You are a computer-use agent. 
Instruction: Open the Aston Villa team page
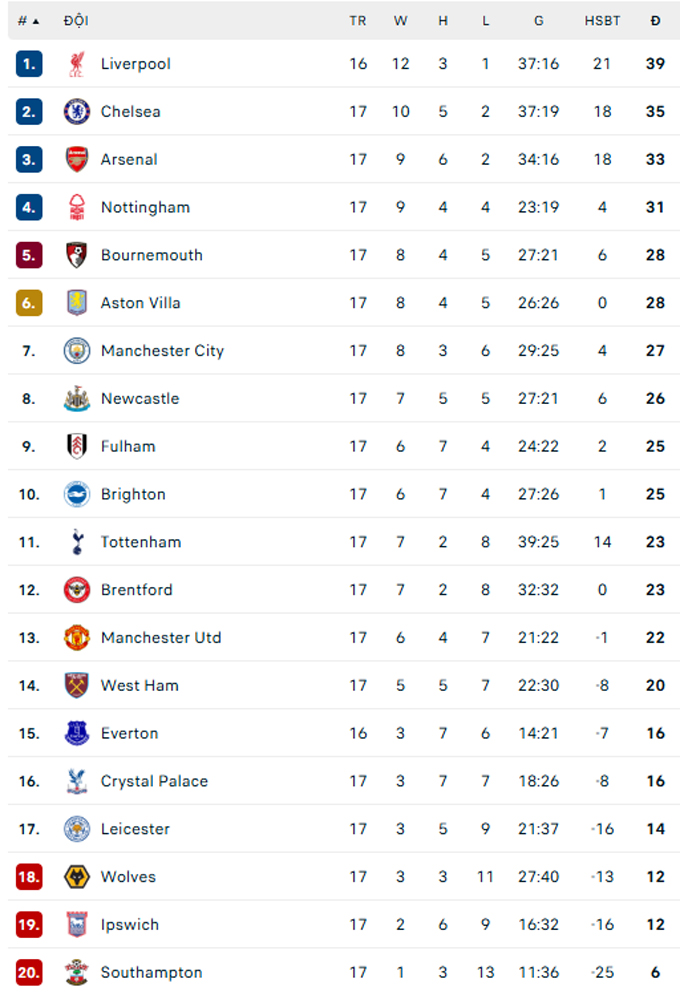(140, 303)
